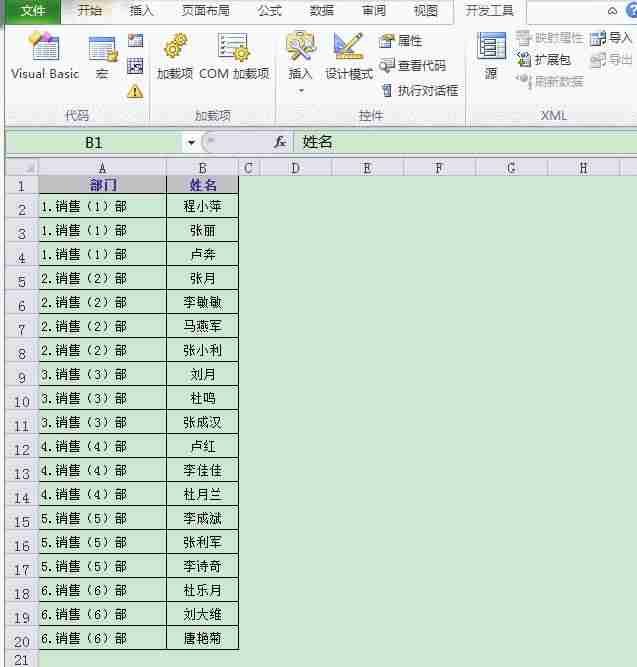Click the Insert Function fx icon
The width and height of the screenshot is (637, 667).
coord(280,142)
